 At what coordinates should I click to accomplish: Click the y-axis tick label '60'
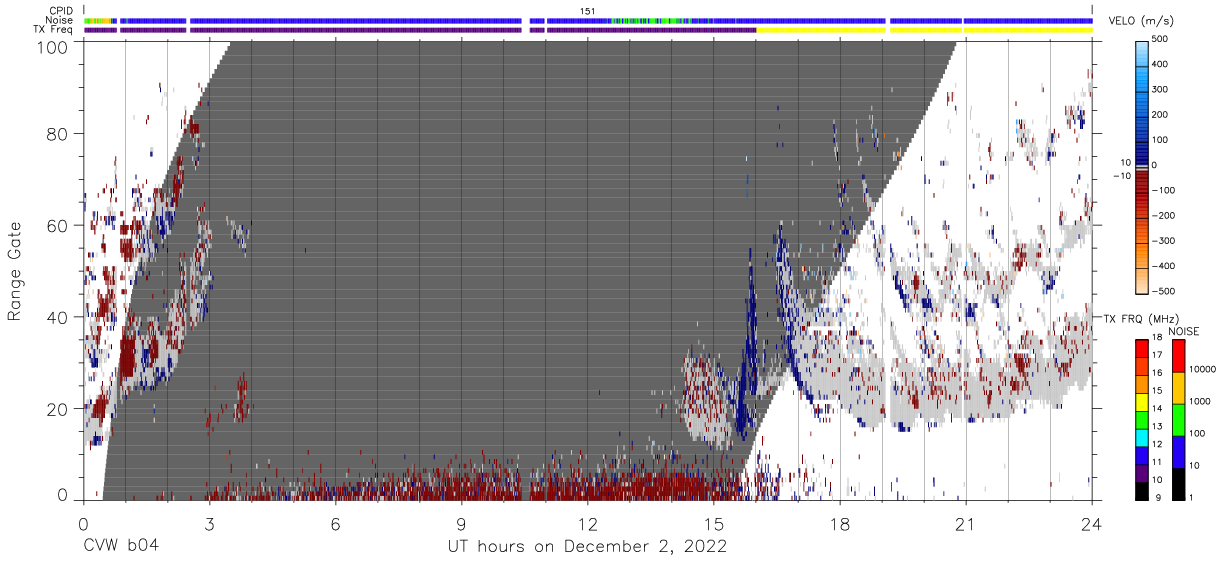[x=58, y=226]
